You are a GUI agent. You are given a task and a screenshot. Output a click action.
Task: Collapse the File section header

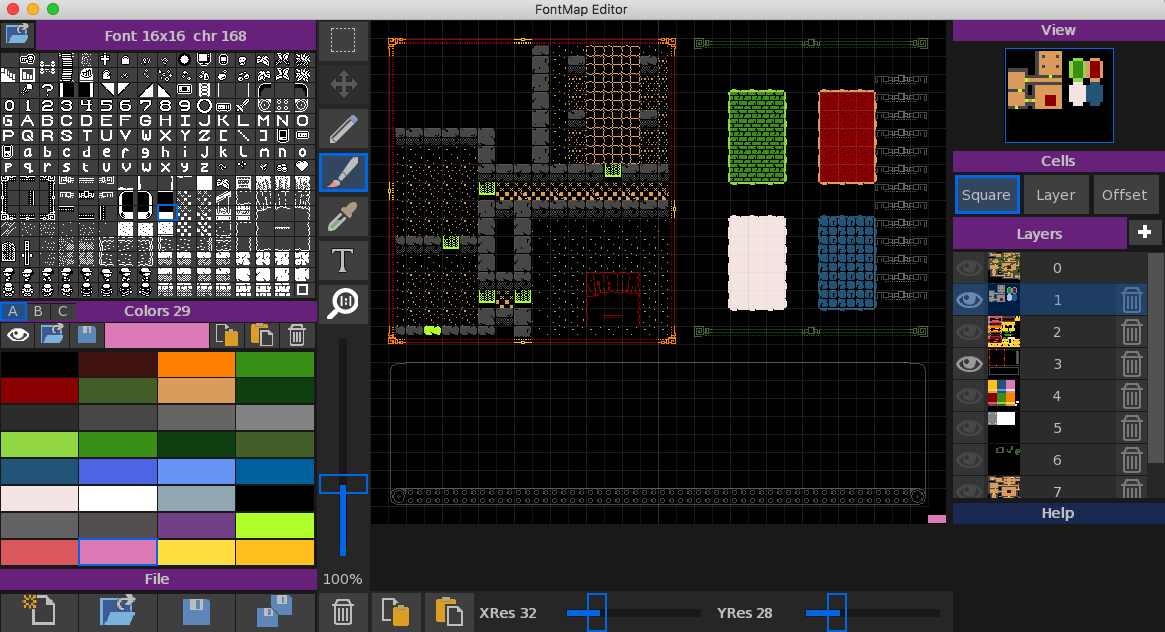(157, 579)
